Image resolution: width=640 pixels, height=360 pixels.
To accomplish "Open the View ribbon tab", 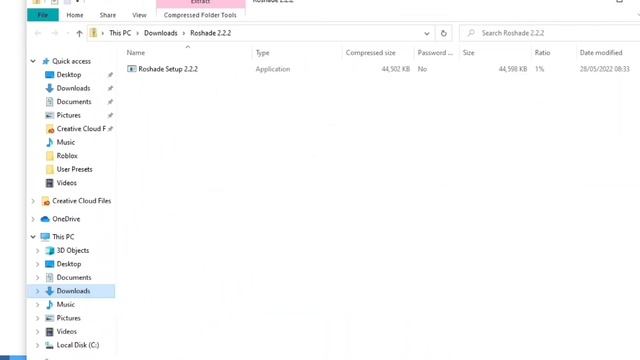I will coord(139,15).
